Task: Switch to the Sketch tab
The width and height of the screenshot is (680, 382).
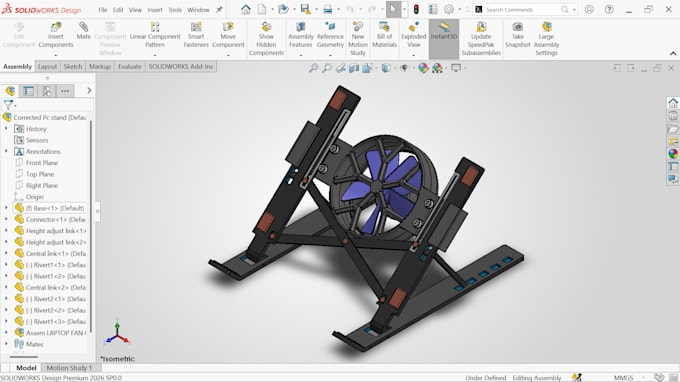Action: click(x=72, y=66)
